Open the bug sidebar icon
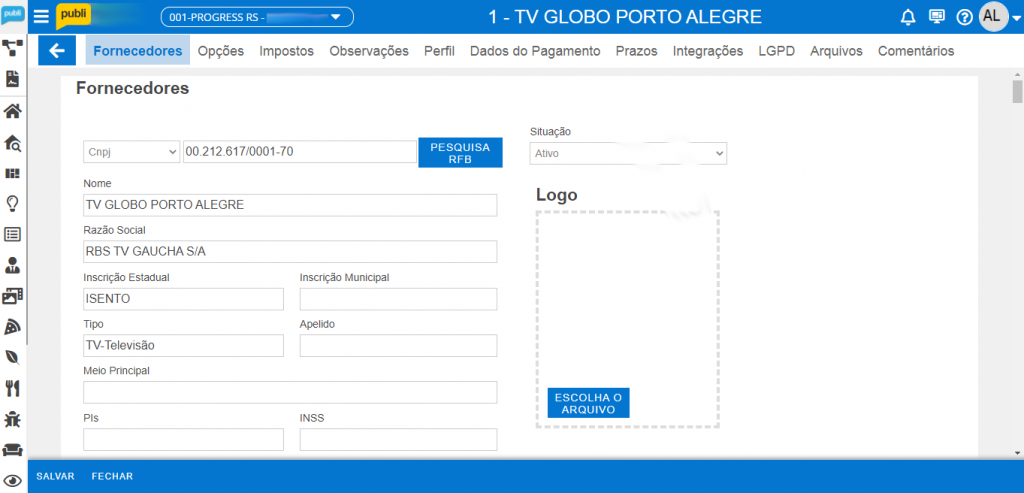Screen dimensions: 1024x493 point(13,419)
